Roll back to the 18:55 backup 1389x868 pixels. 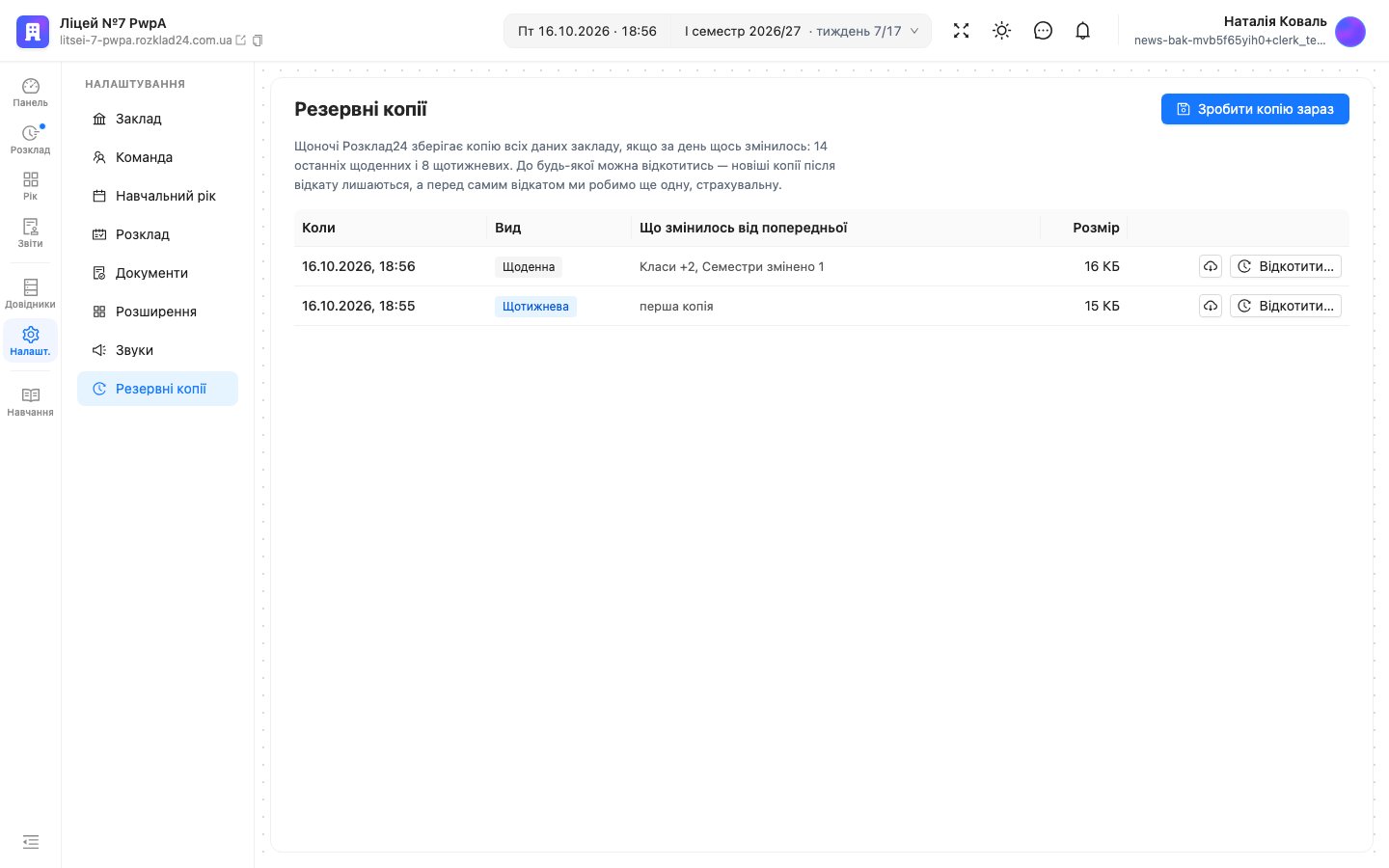click(1286, 306)
